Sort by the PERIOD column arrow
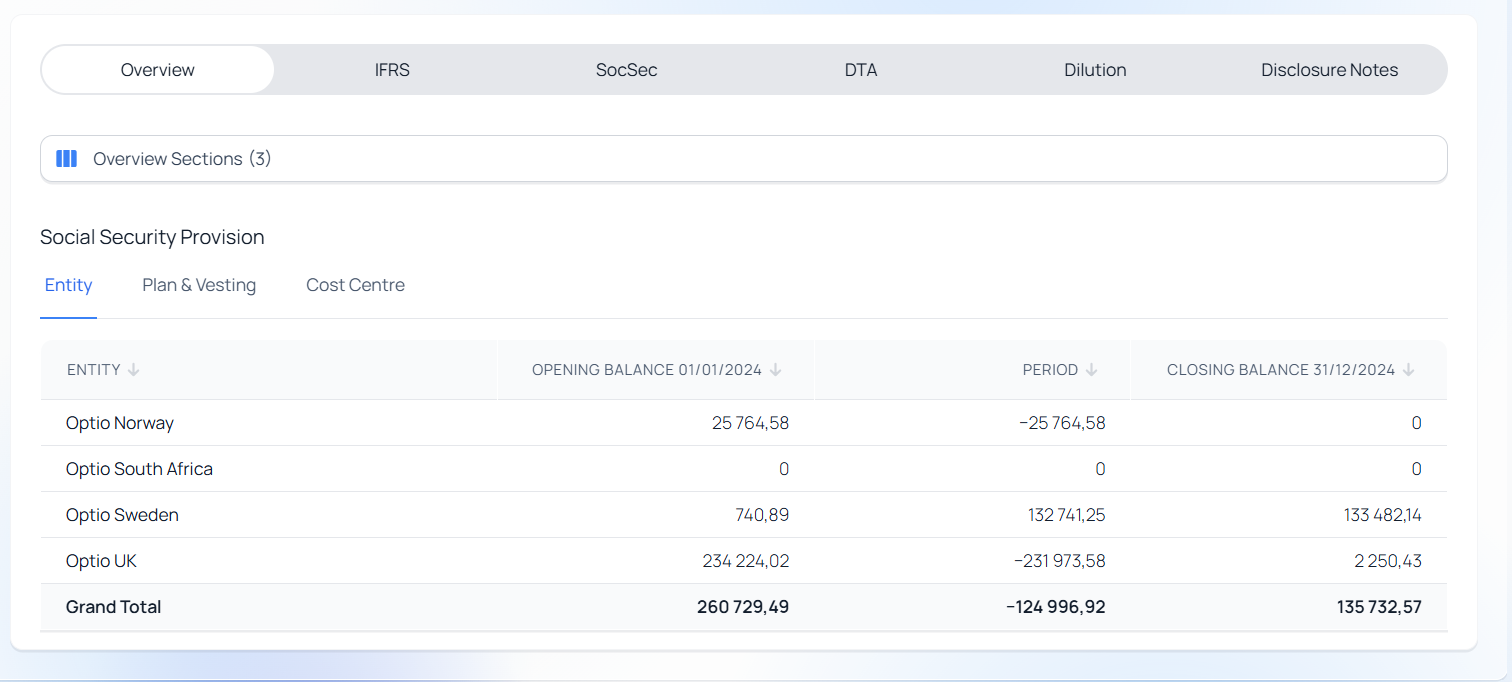1512x682 pixels. click(x=1091, y=370)
